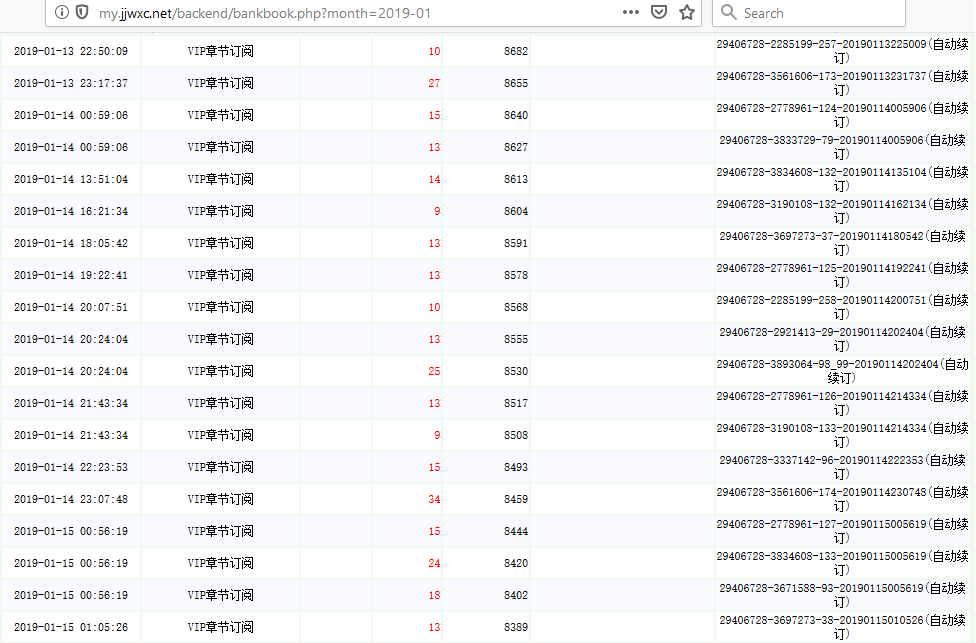Click balance value 8591
Image resolution: width=976 pixels, height=643 pixels.
(x=516, y=243)
